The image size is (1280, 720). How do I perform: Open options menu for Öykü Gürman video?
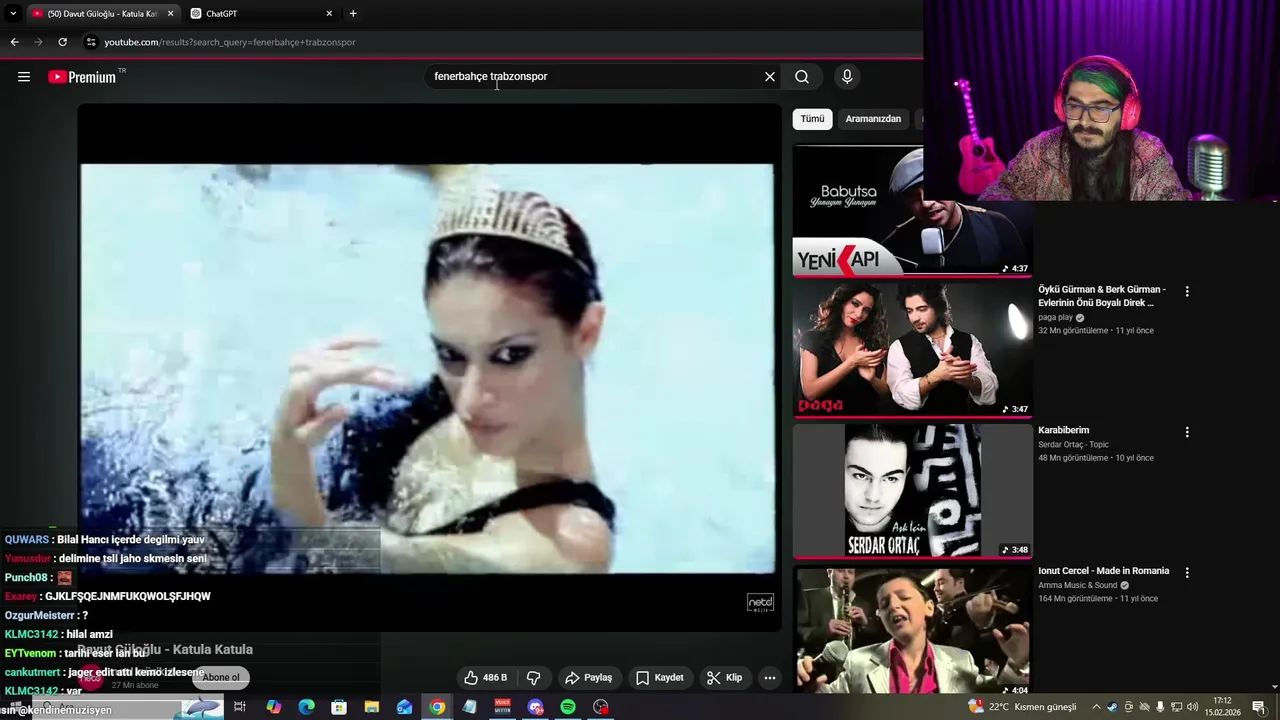[x=1187, y=292]
